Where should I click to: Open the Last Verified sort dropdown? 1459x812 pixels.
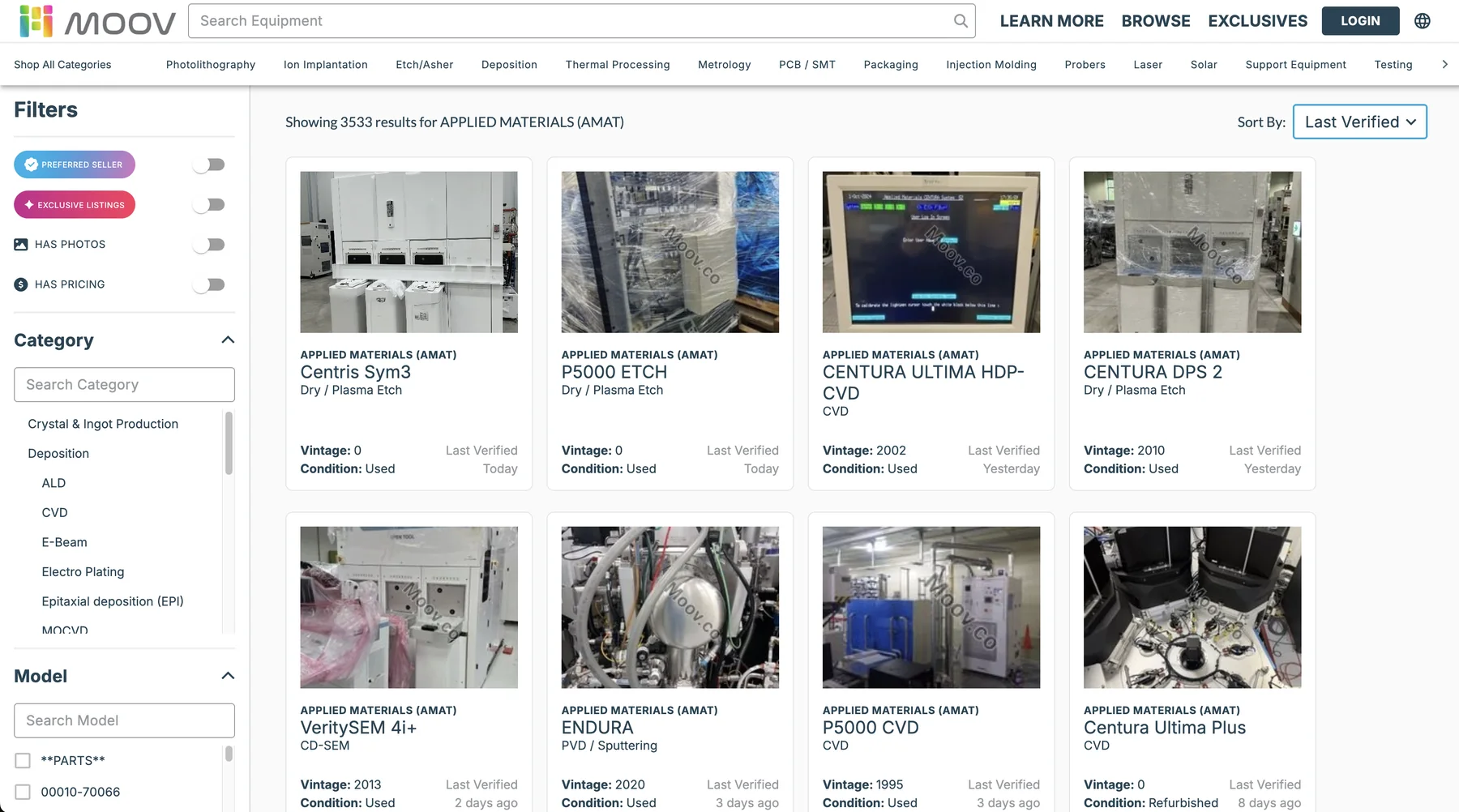pyautogui.click(x=1359, y=122)
